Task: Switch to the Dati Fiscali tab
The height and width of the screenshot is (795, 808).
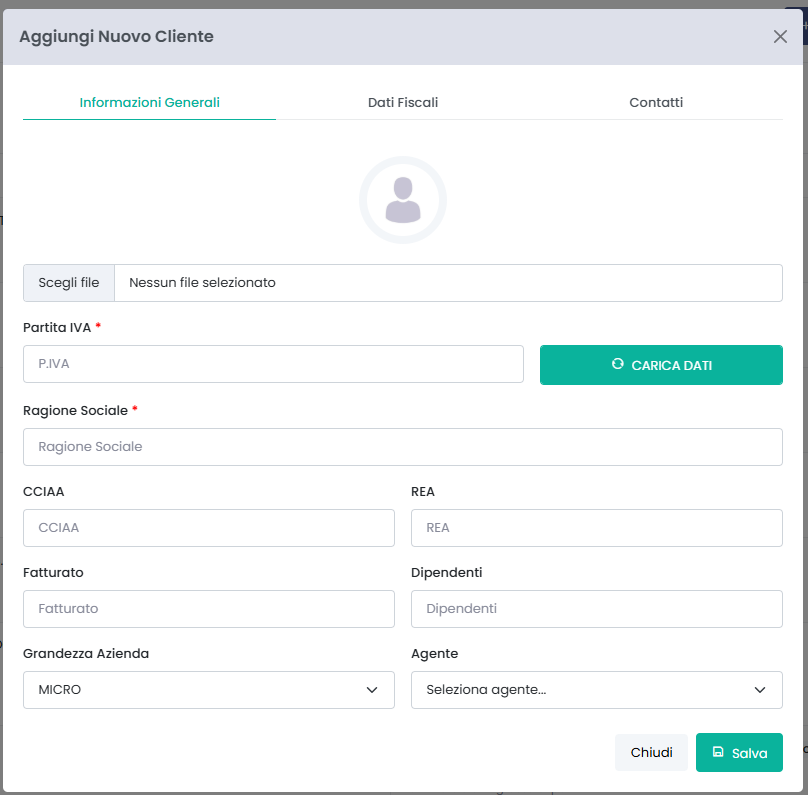Action: [x=403, y=102]
